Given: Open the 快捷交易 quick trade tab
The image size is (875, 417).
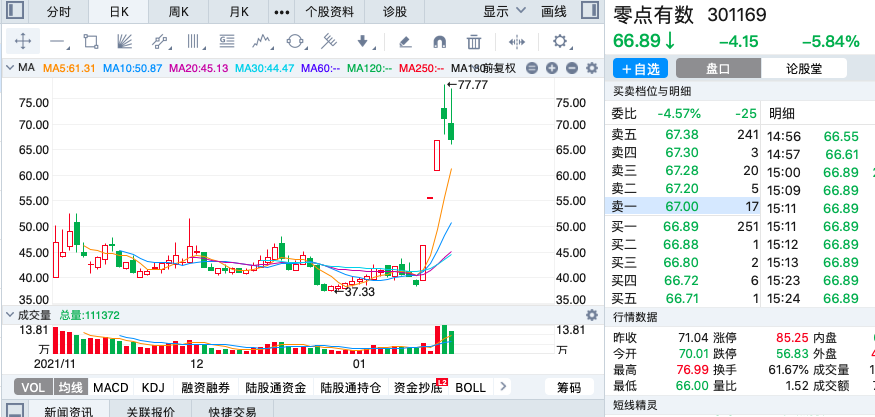Looking at the screenshot, I should [233, 411].
